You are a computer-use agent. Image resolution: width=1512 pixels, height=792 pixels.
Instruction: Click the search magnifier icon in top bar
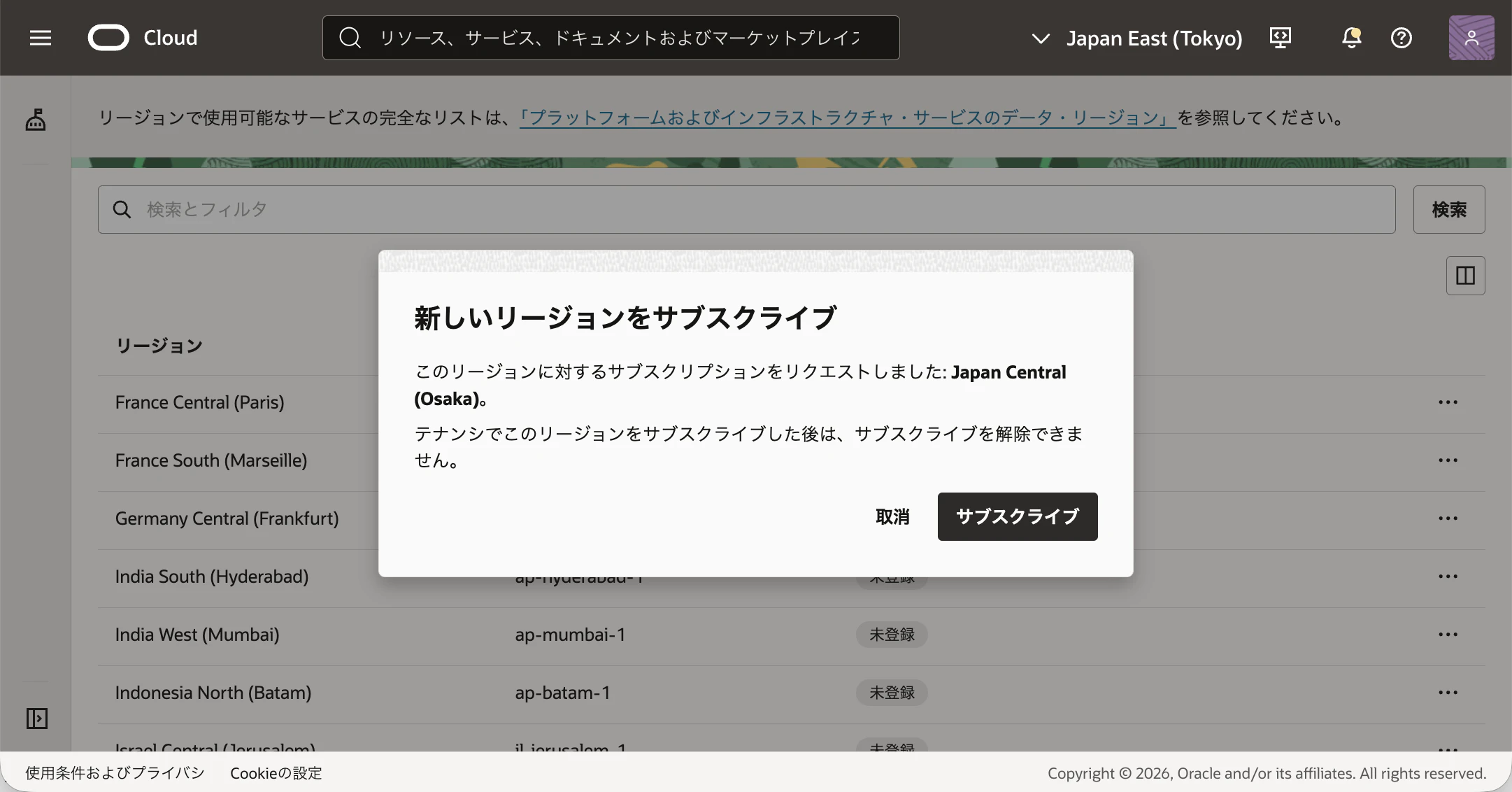pos(350,38)
